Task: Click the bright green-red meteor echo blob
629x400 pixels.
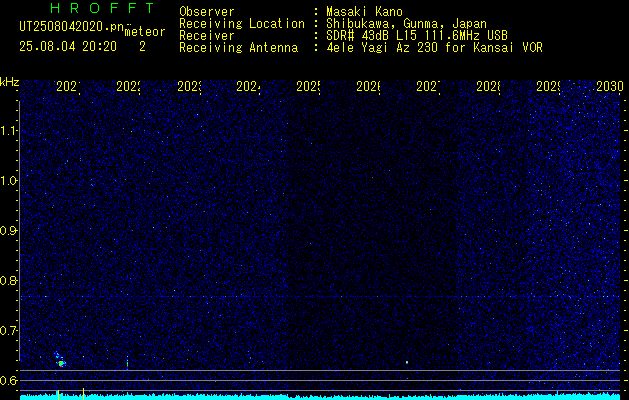Action: pyautogui.click(x=61, y=363)
